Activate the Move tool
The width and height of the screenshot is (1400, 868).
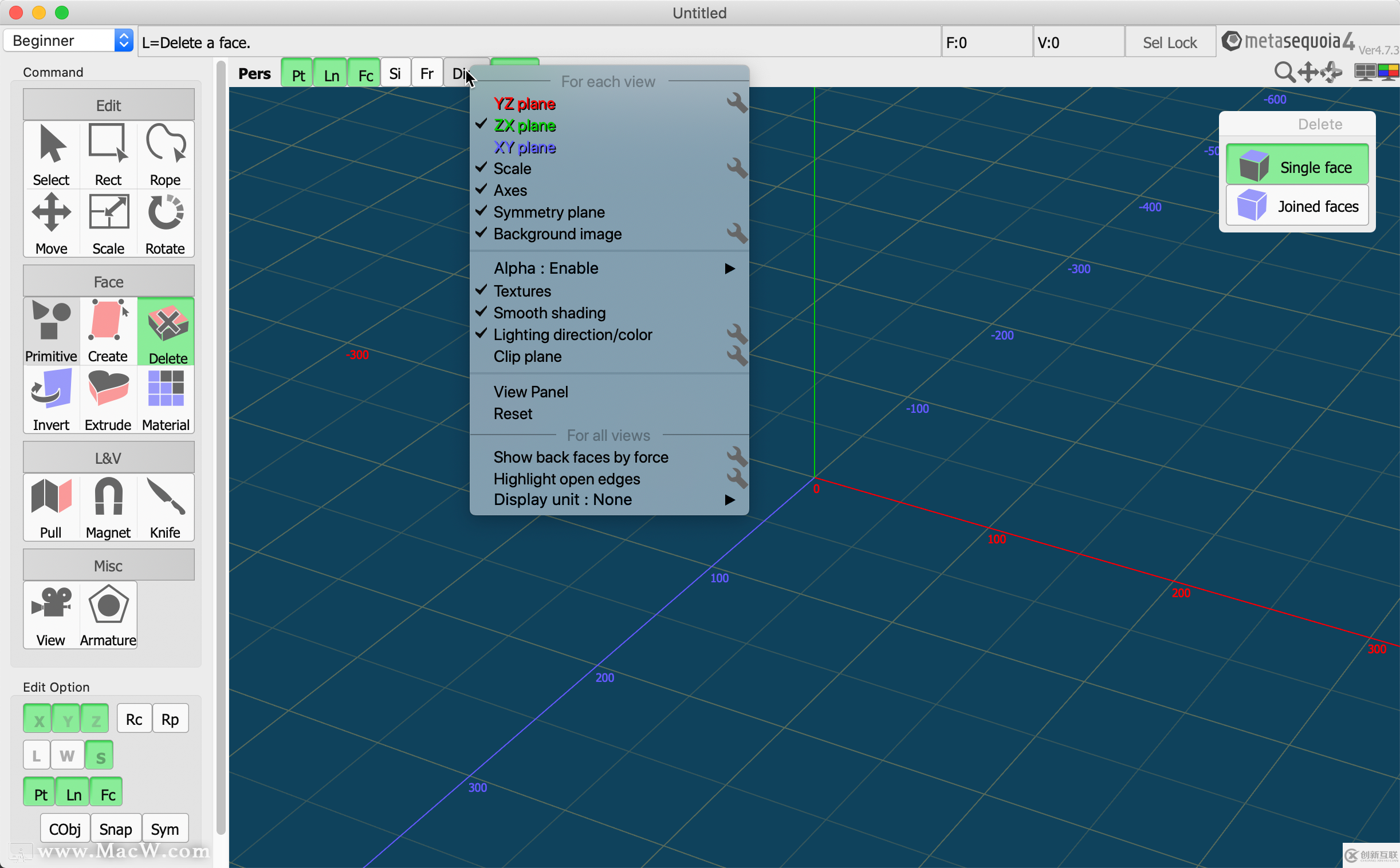(x=51, y=223)
